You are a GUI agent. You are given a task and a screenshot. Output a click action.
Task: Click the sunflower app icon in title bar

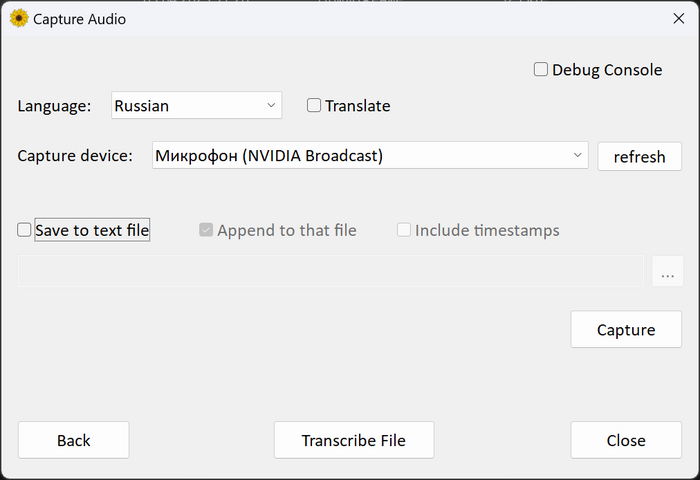pos(18,18)
